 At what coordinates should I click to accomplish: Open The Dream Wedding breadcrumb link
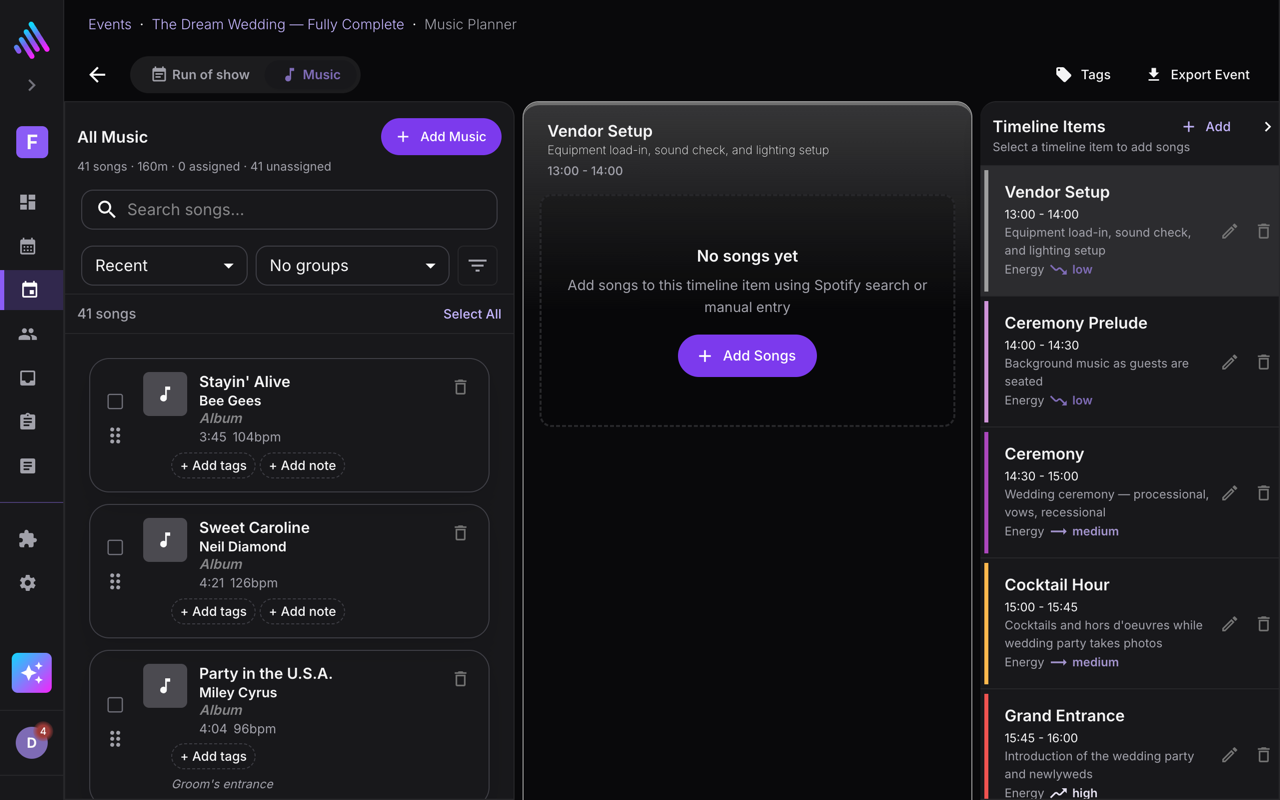tap(278, 24)
